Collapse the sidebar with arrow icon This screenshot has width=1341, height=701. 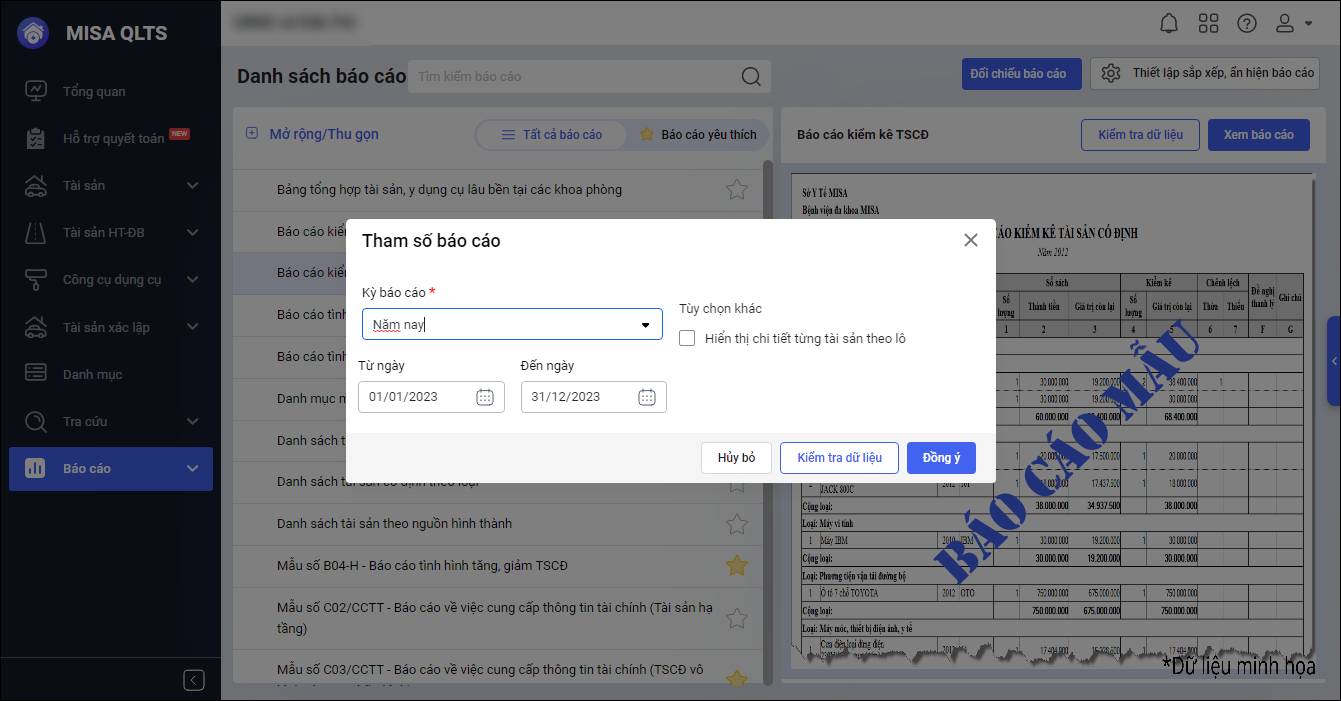[194, 680]
